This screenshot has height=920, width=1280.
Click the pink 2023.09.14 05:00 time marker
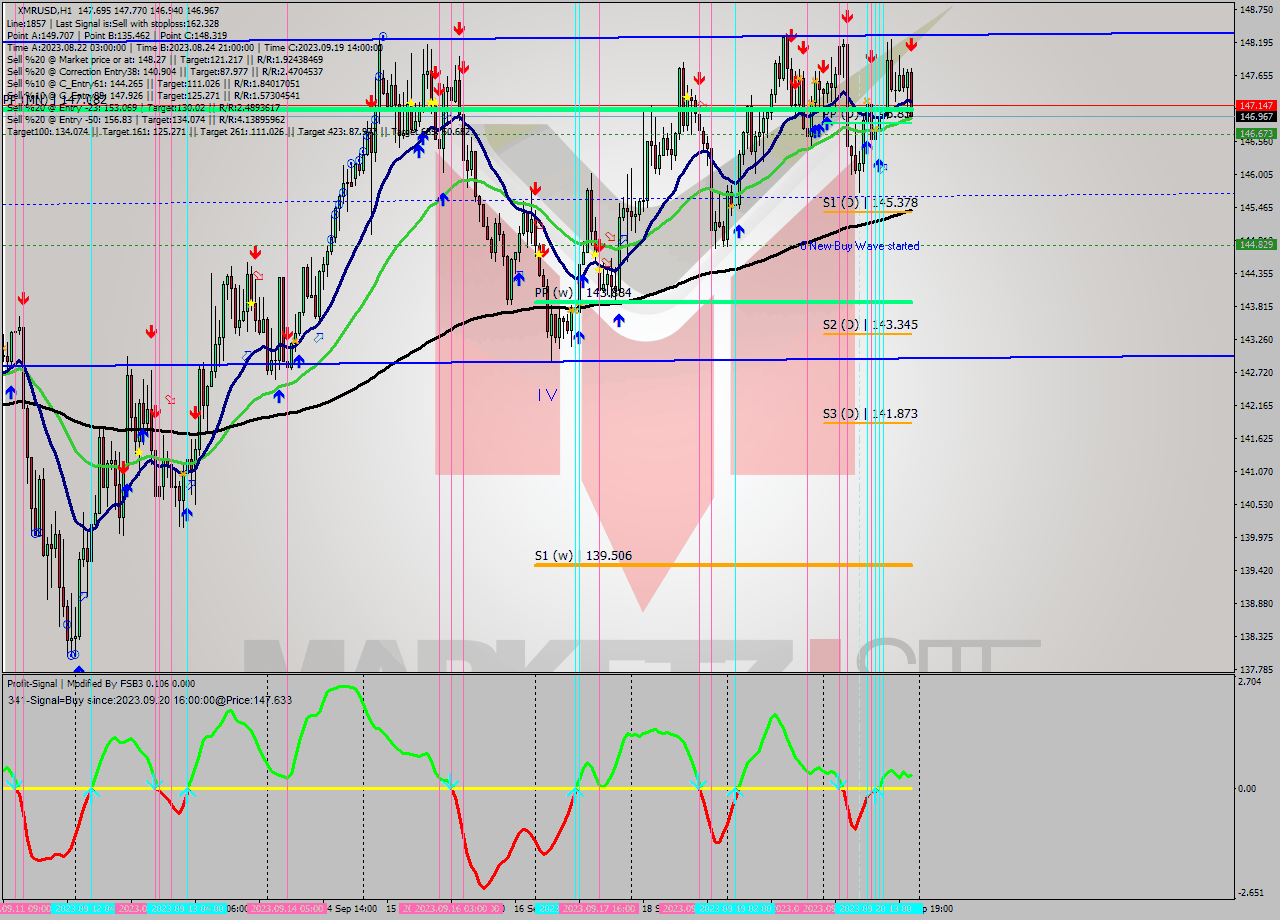pos(286,909)
